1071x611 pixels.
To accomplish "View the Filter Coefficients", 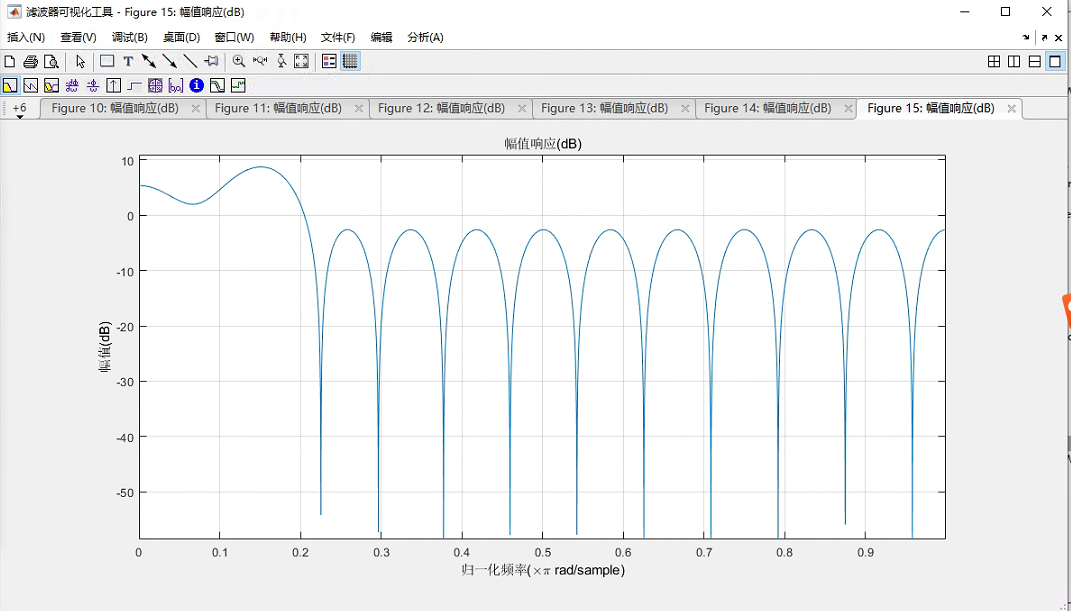I will coord(176,85).
